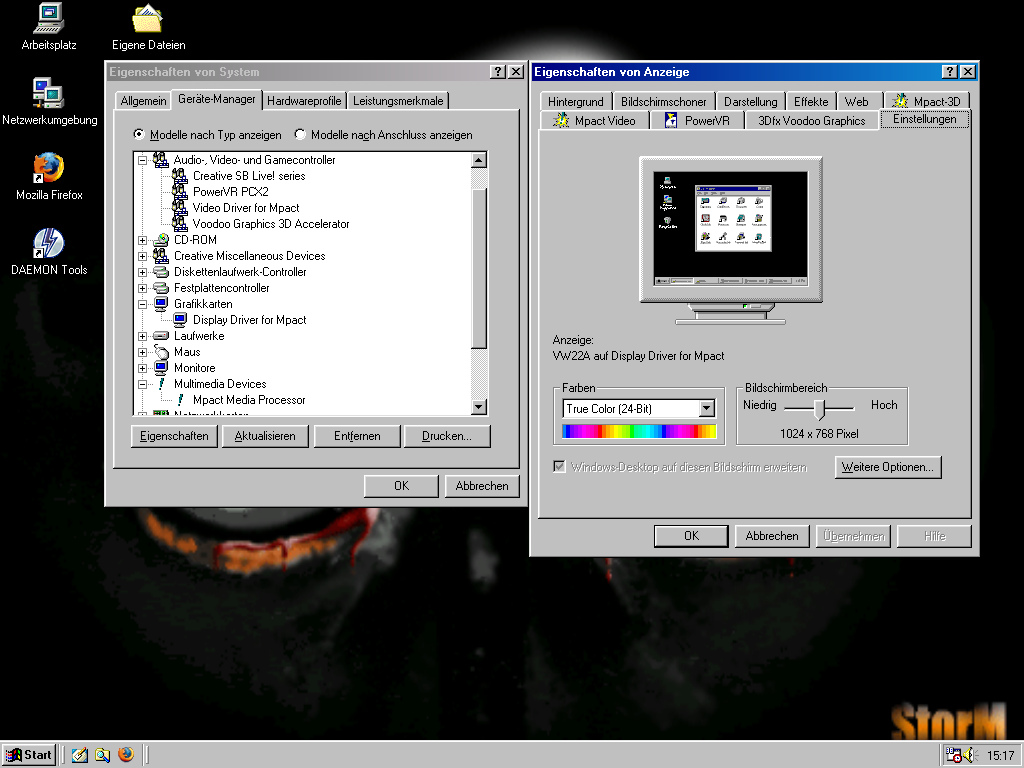The height and width of the screenshot is (768, 1024).
Task: Click Abbrechen in Eigenschaften von Anzeige
Action: [772, 536]
